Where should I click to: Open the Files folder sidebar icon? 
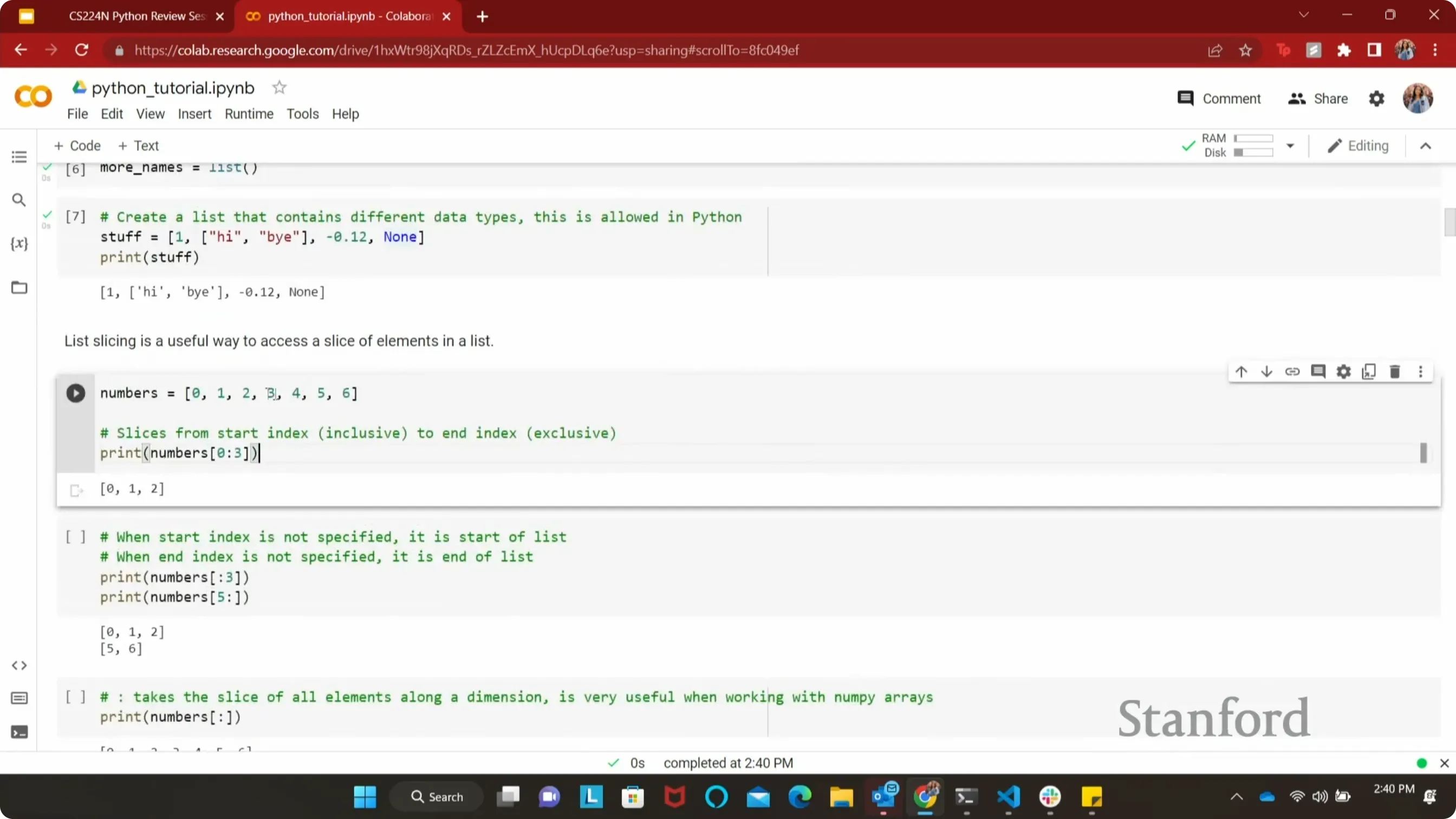[19, 288]
